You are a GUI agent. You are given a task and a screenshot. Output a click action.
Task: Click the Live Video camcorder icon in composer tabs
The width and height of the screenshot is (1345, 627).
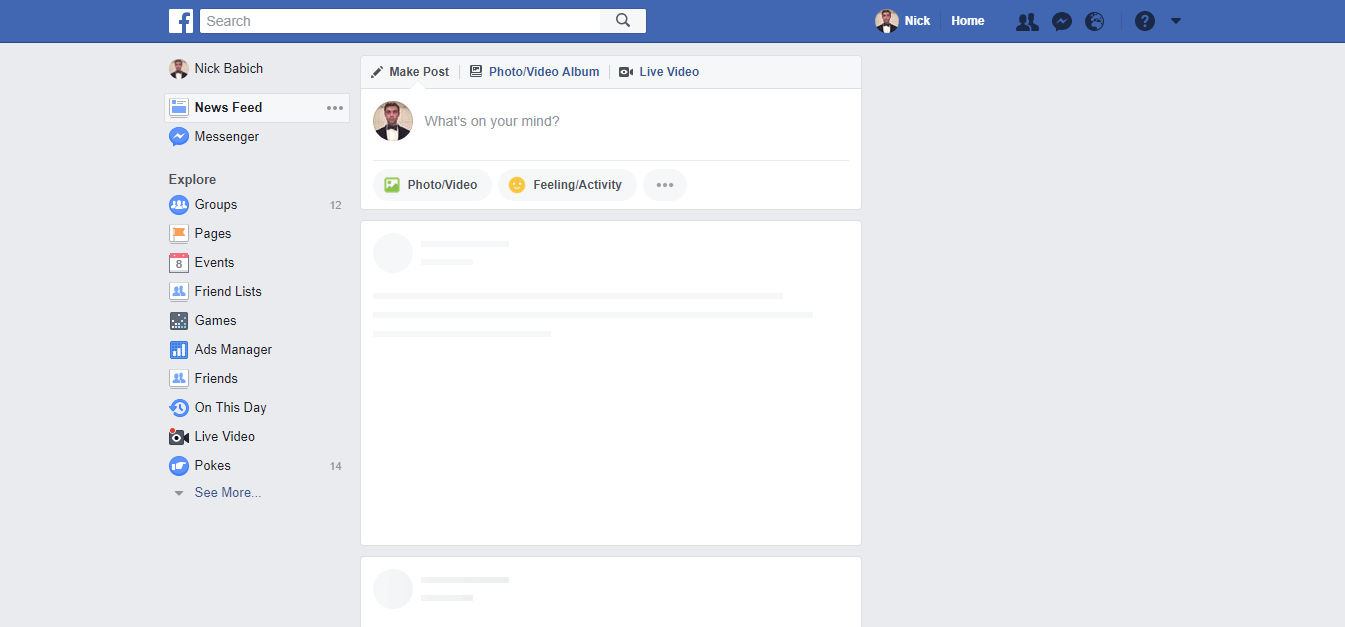626,72
